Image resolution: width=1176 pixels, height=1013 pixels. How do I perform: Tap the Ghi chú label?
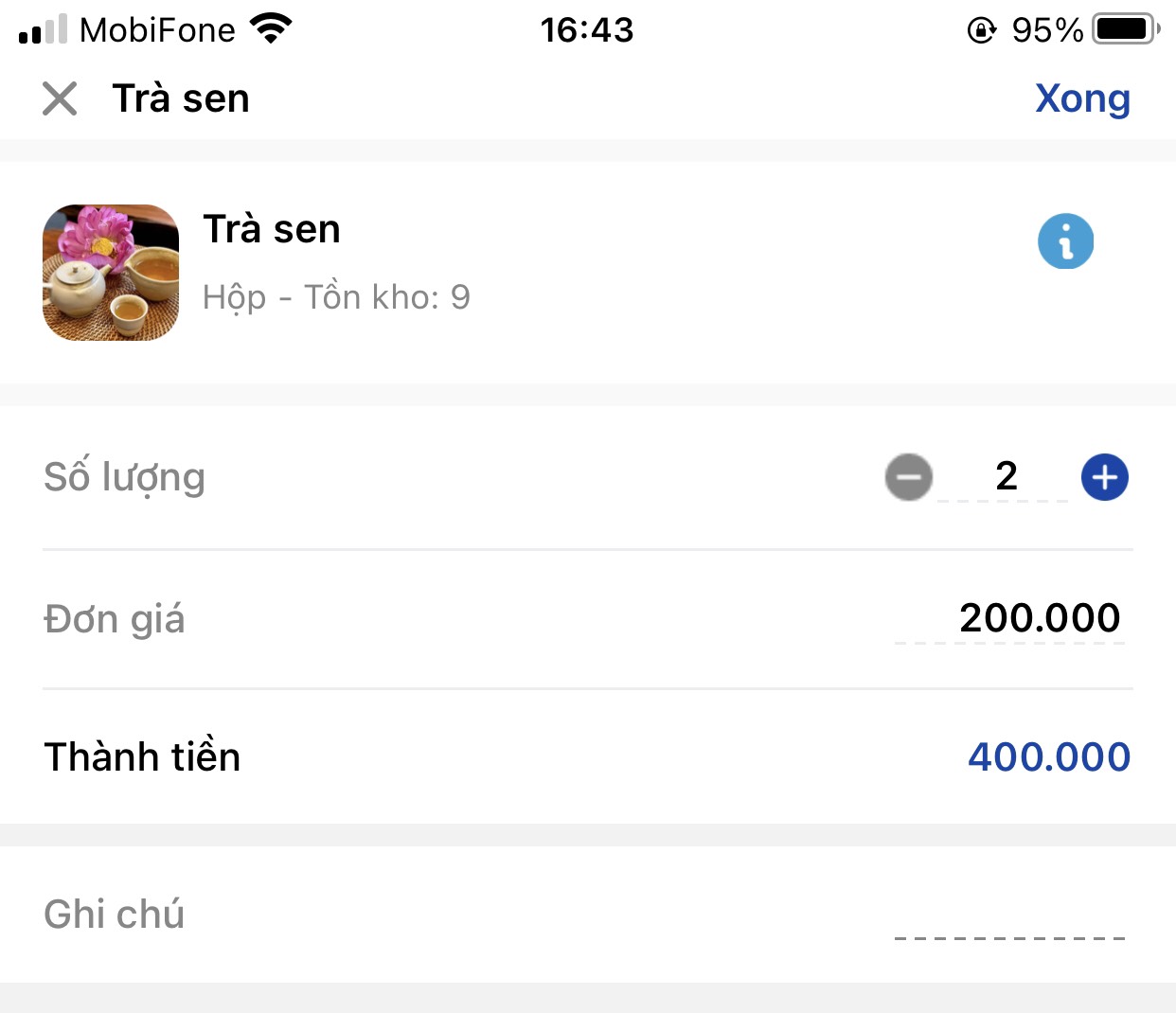[x=114, y=915]
